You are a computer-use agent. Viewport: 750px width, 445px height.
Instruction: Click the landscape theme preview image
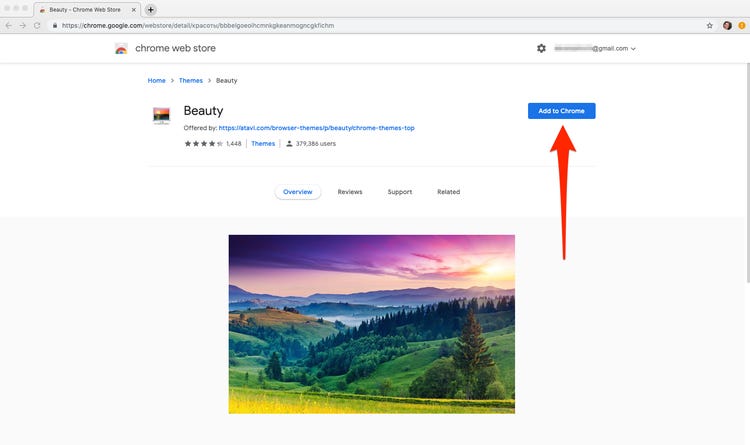coord(371,324)
